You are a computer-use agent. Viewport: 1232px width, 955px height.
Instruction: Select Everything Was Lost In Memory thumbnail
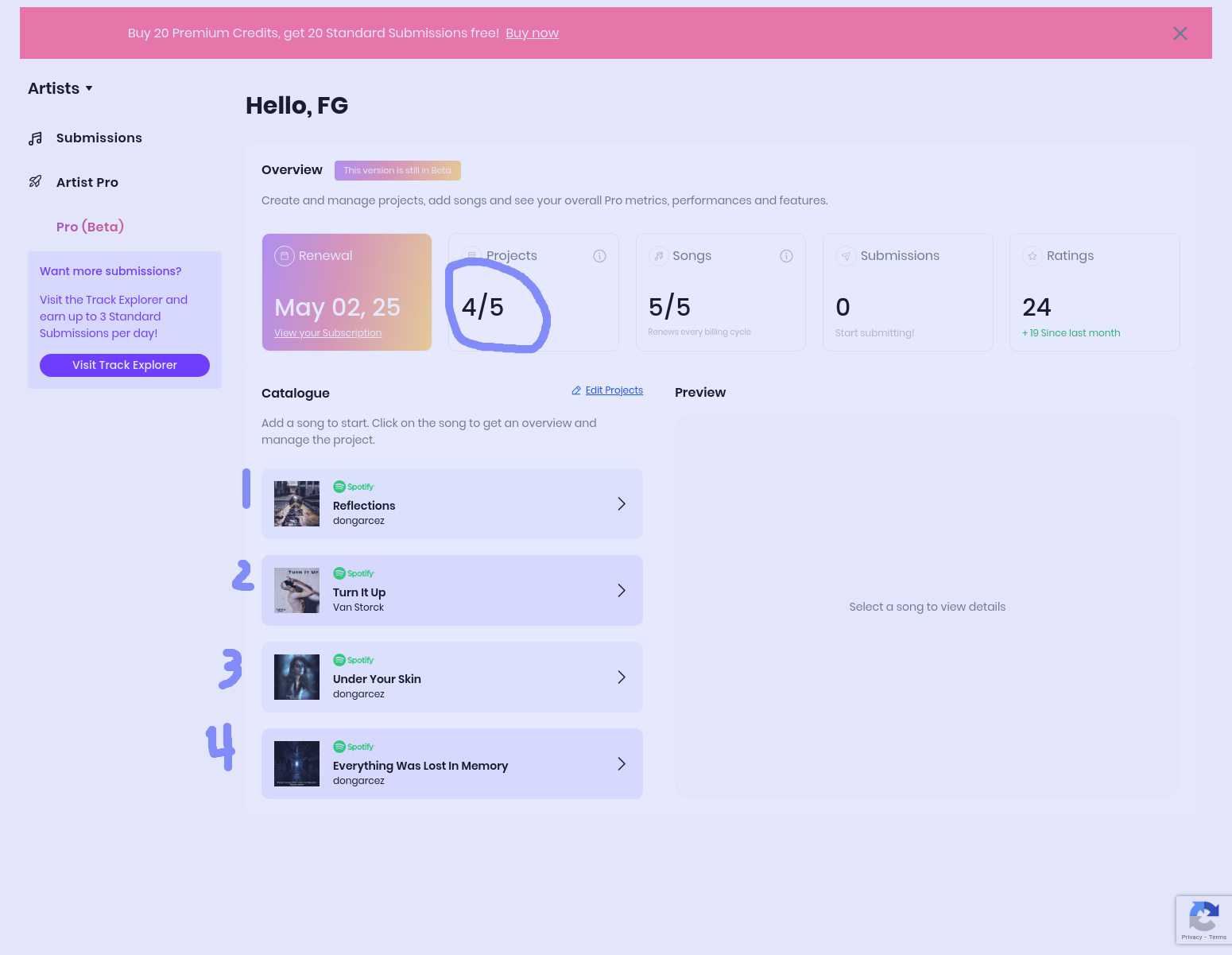pos(296,763)
